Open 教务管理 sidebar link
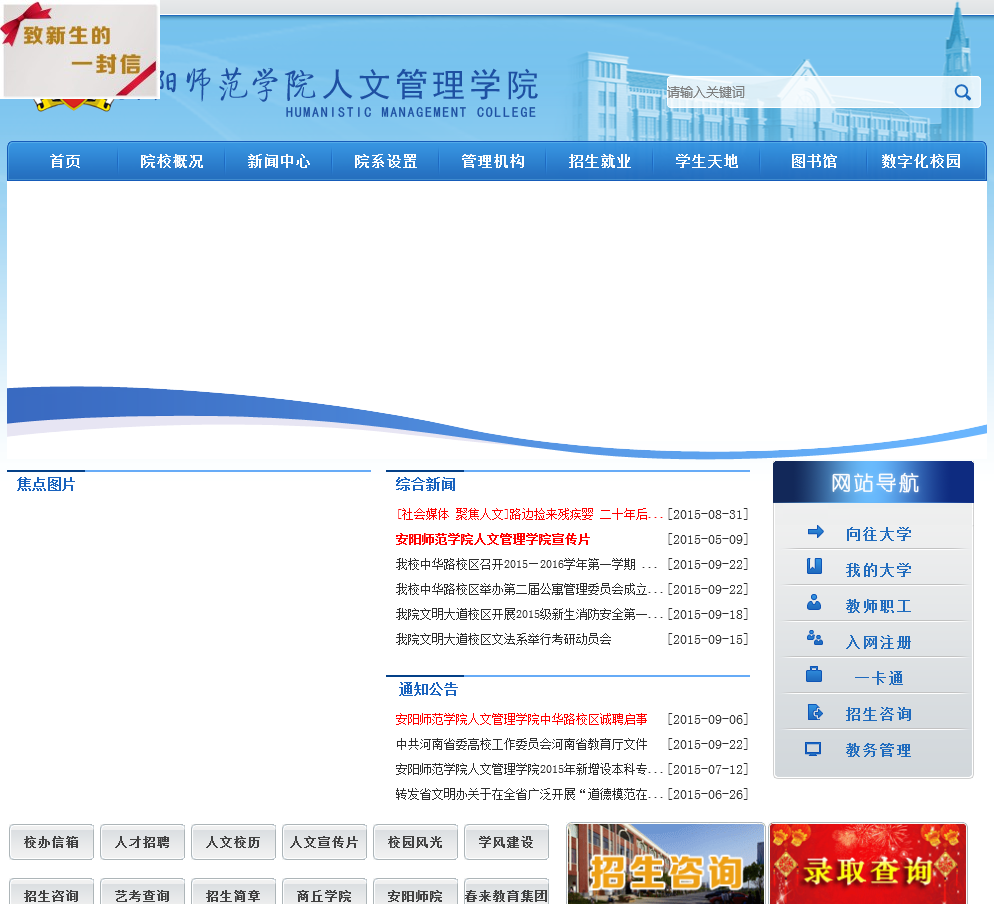This screenshot has height=904, width=994. pos(879,751)
